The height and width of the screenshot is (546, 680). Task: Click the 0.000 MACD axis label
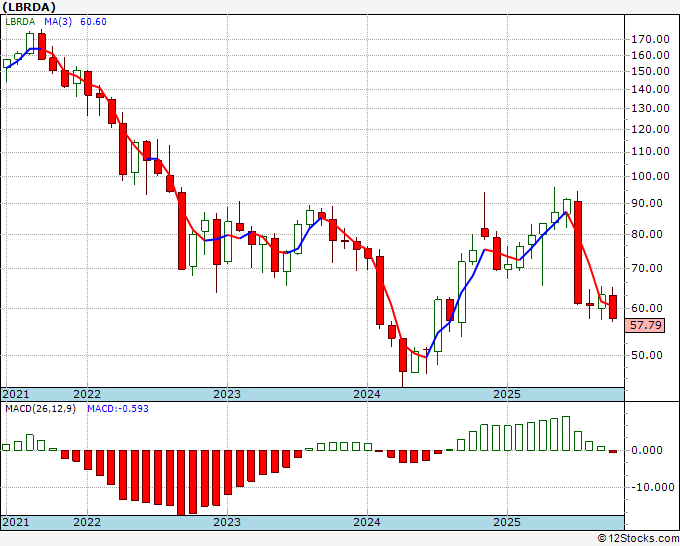[647, 450]
